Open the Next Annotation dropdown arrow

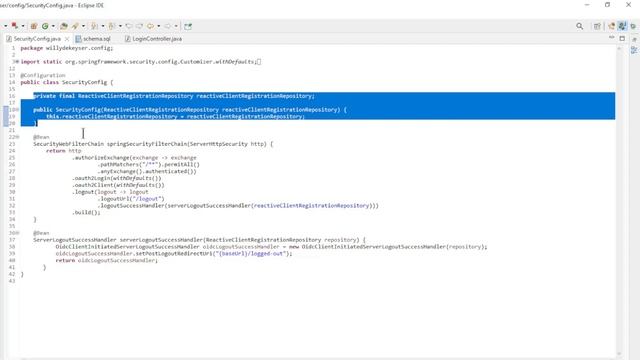click(x=103, y=26)
